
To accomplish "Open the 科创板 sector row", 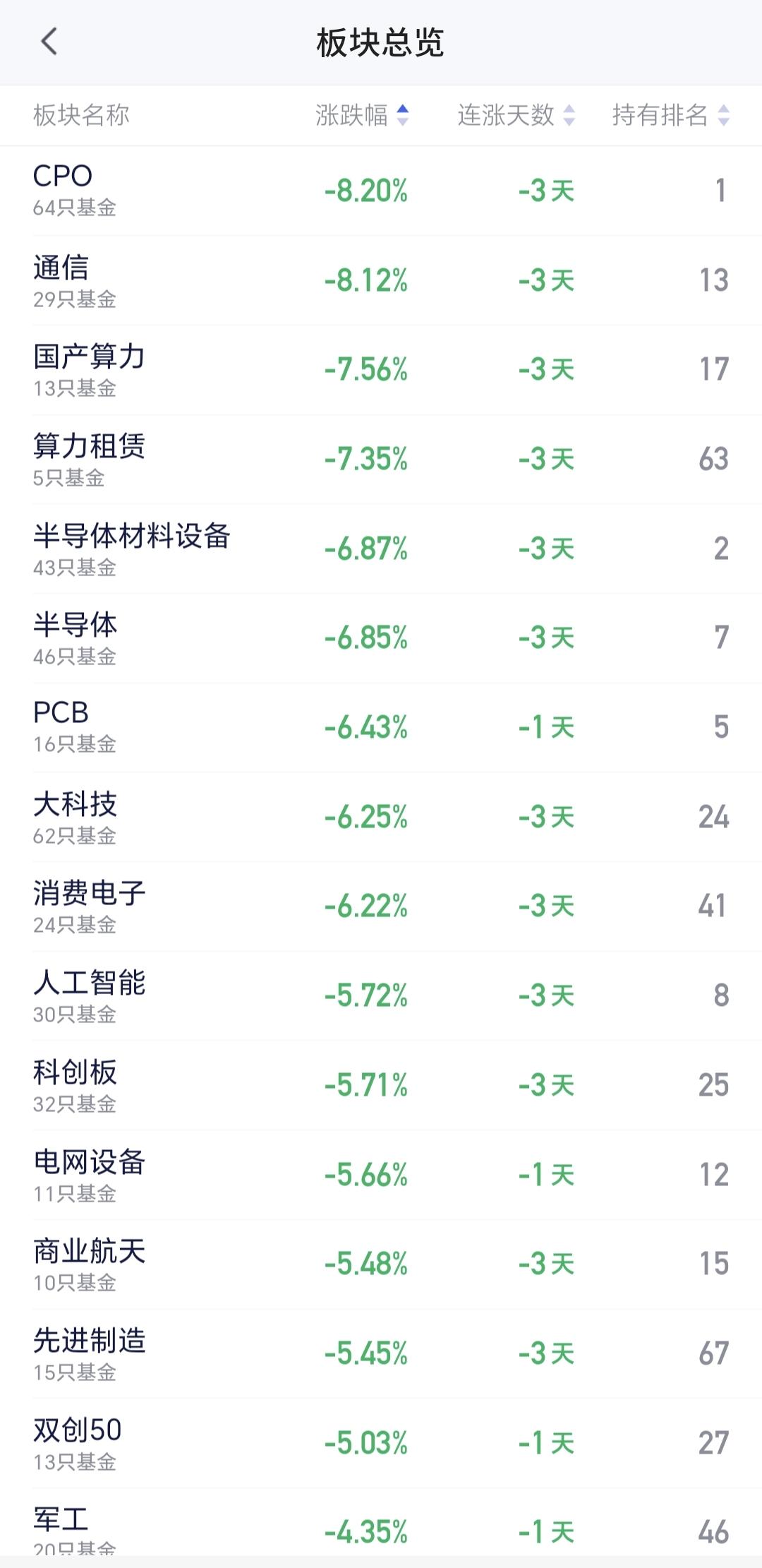I will point(381,1085).
